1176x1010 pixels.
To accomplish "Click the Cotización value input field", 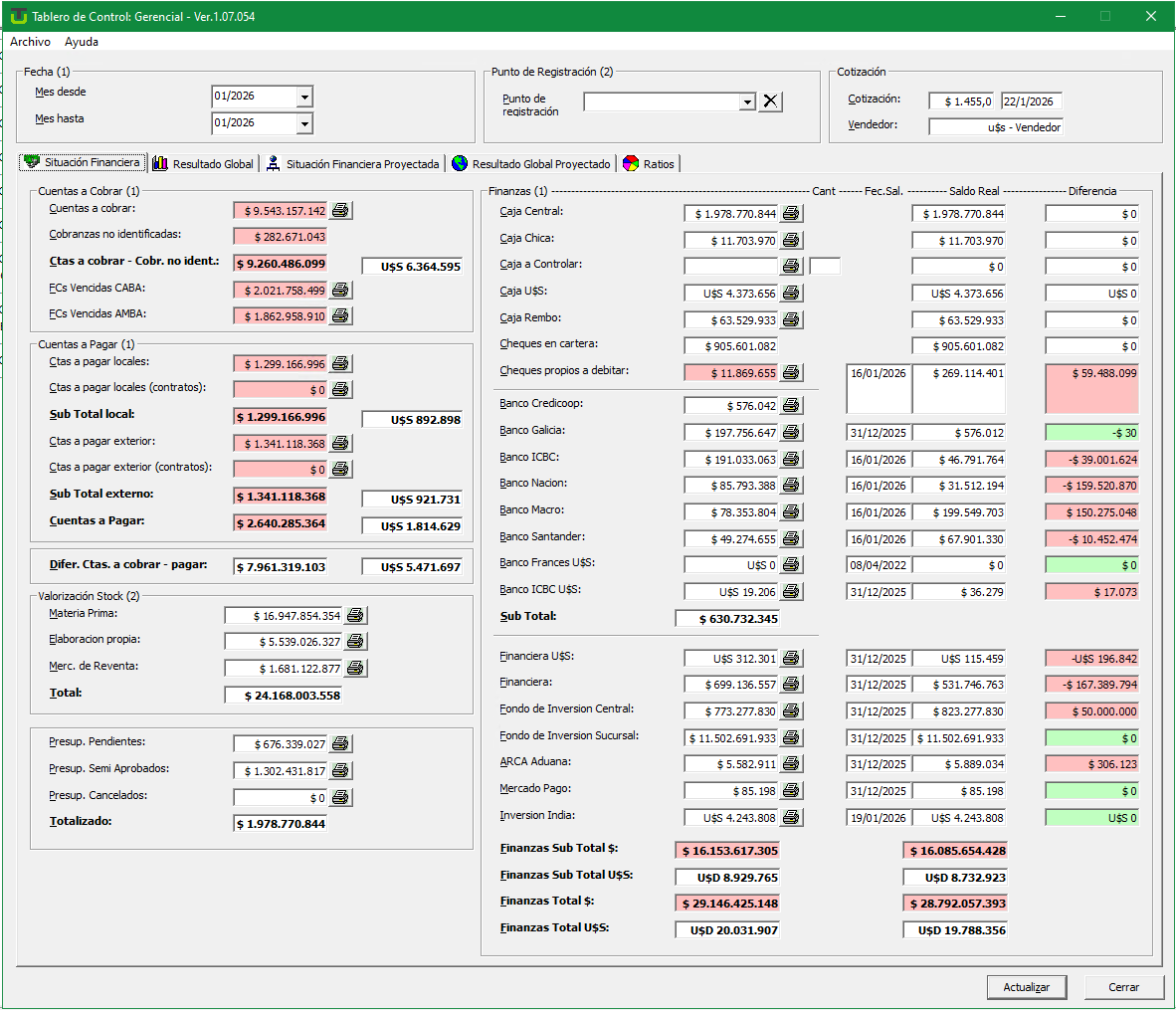I will click(962, 101).
